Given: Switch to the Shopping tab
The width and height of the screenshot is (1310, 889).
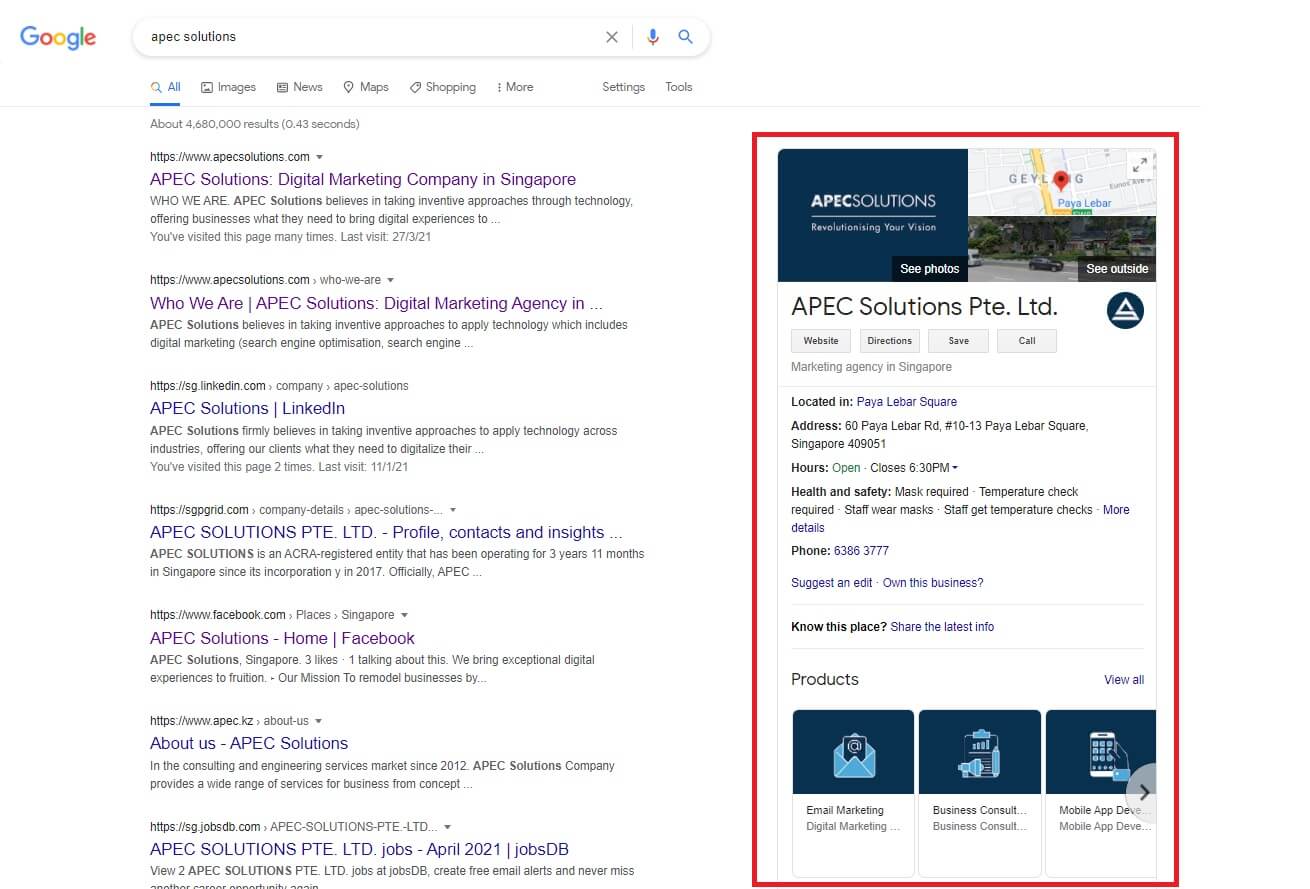Looking at the screenshot, I should click(443, 87).
